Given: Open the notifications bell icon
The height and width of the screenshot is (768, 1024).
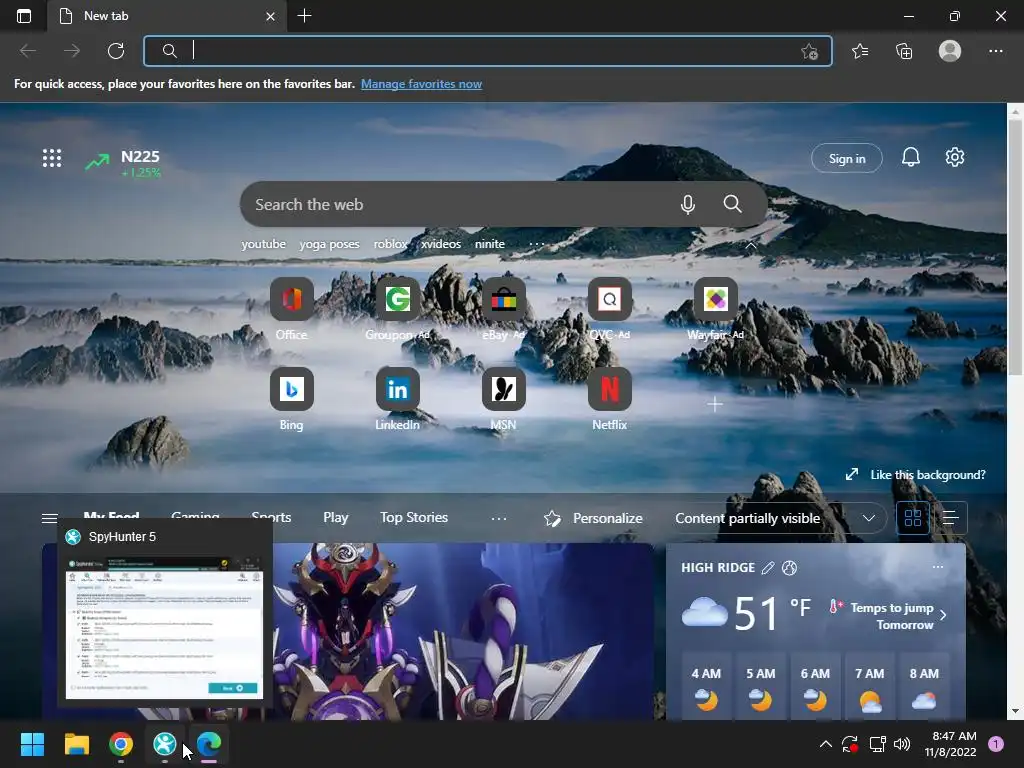Looking at the screenshot, I should point(910,157).
